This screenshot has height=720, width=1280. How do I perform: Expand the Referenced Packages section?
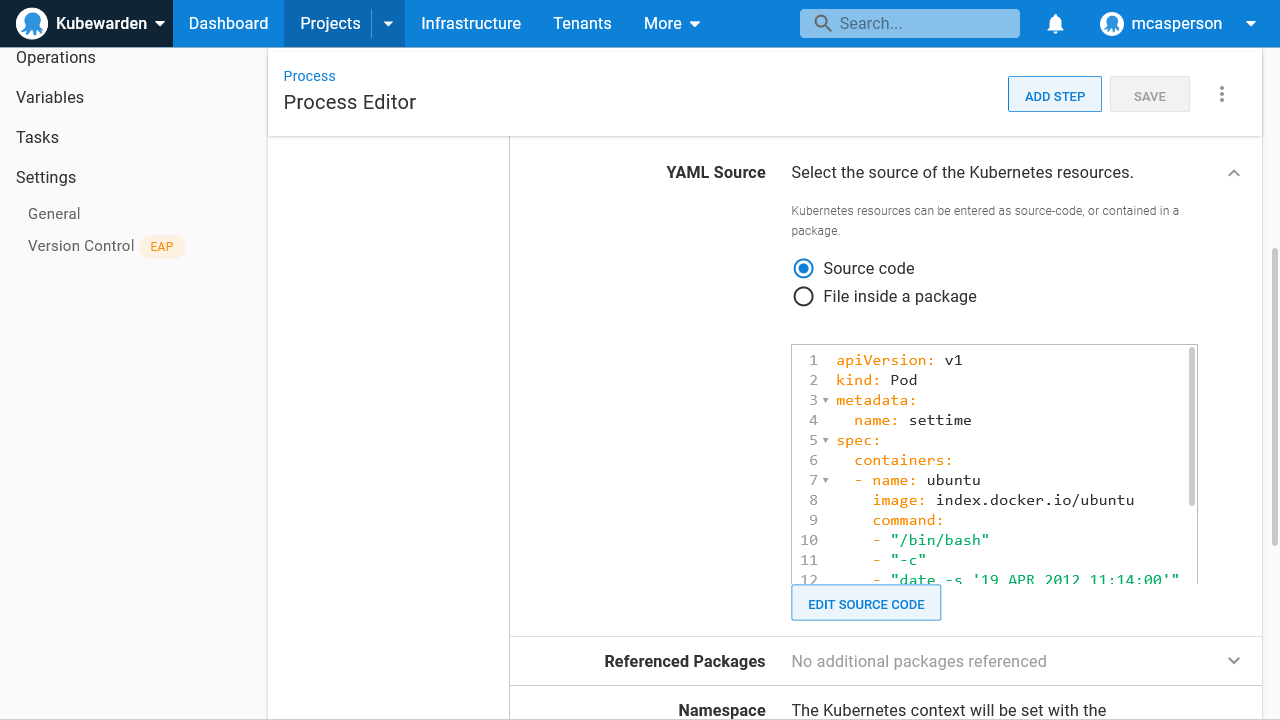coord(1234,661)
